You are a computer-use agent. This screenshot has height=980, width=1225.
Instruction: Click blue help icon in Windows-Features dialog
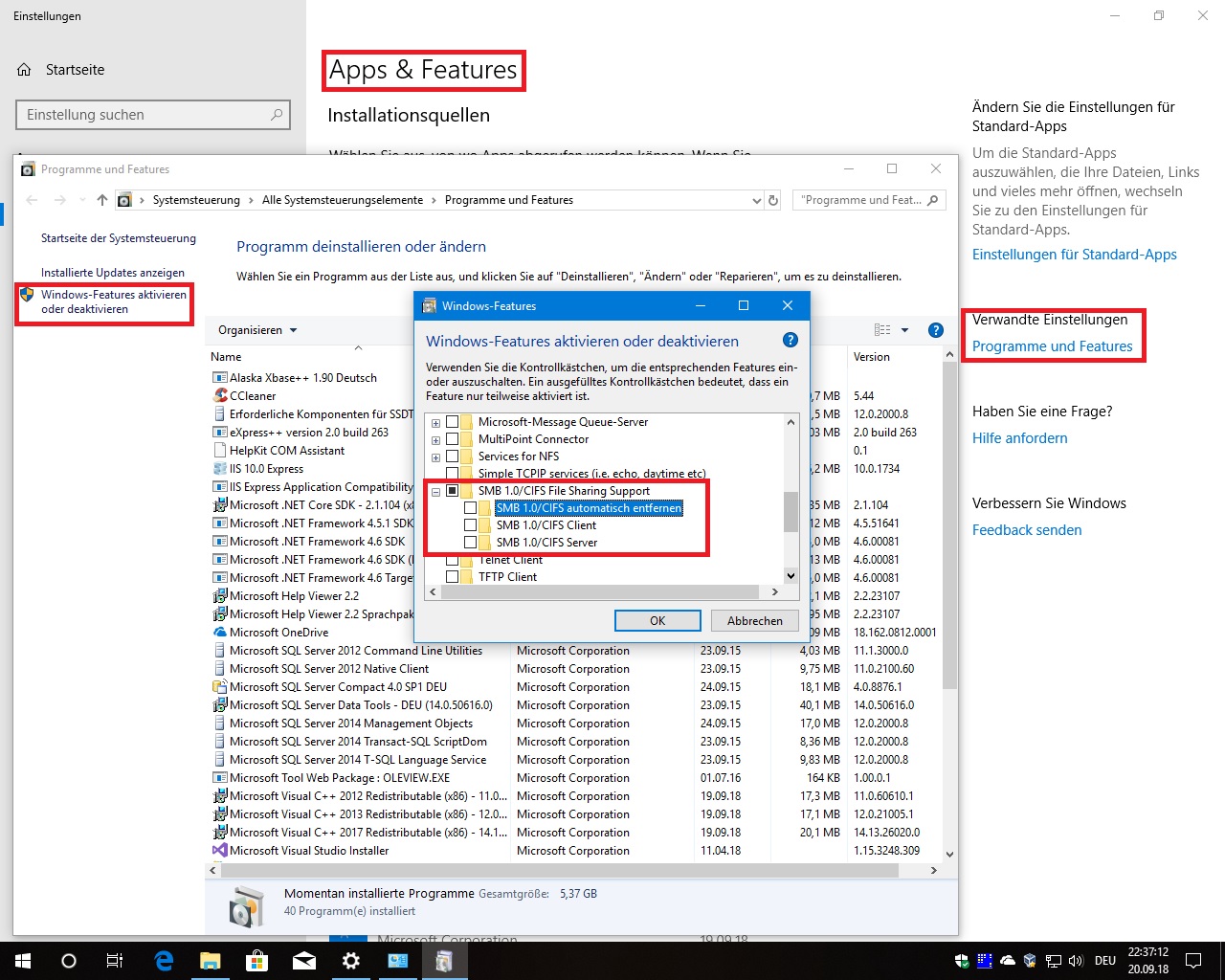click(x=791, y=340)
